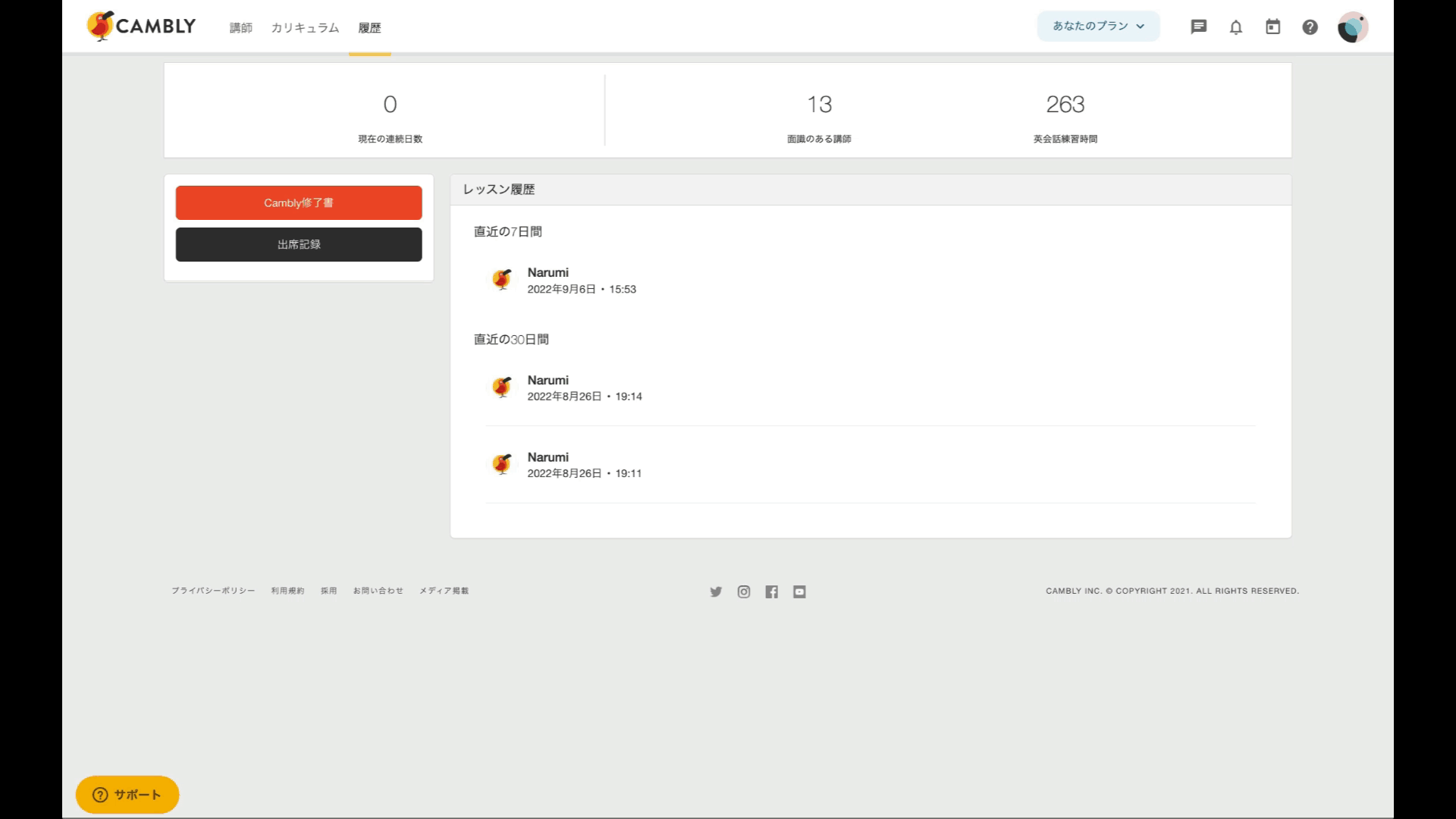1456x819 pixels.
Task: Open the メディア掲載 link
Action: click(x=444, y=591)
